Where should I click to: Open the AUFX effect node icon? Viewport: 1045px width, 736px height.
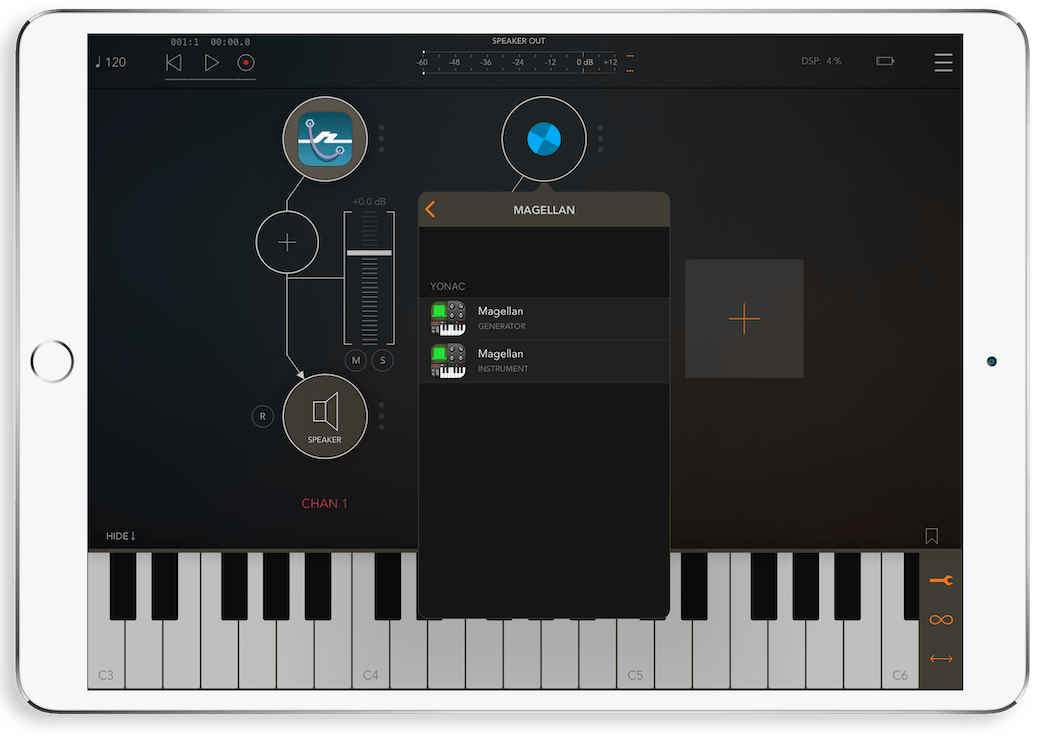[324, 140]
